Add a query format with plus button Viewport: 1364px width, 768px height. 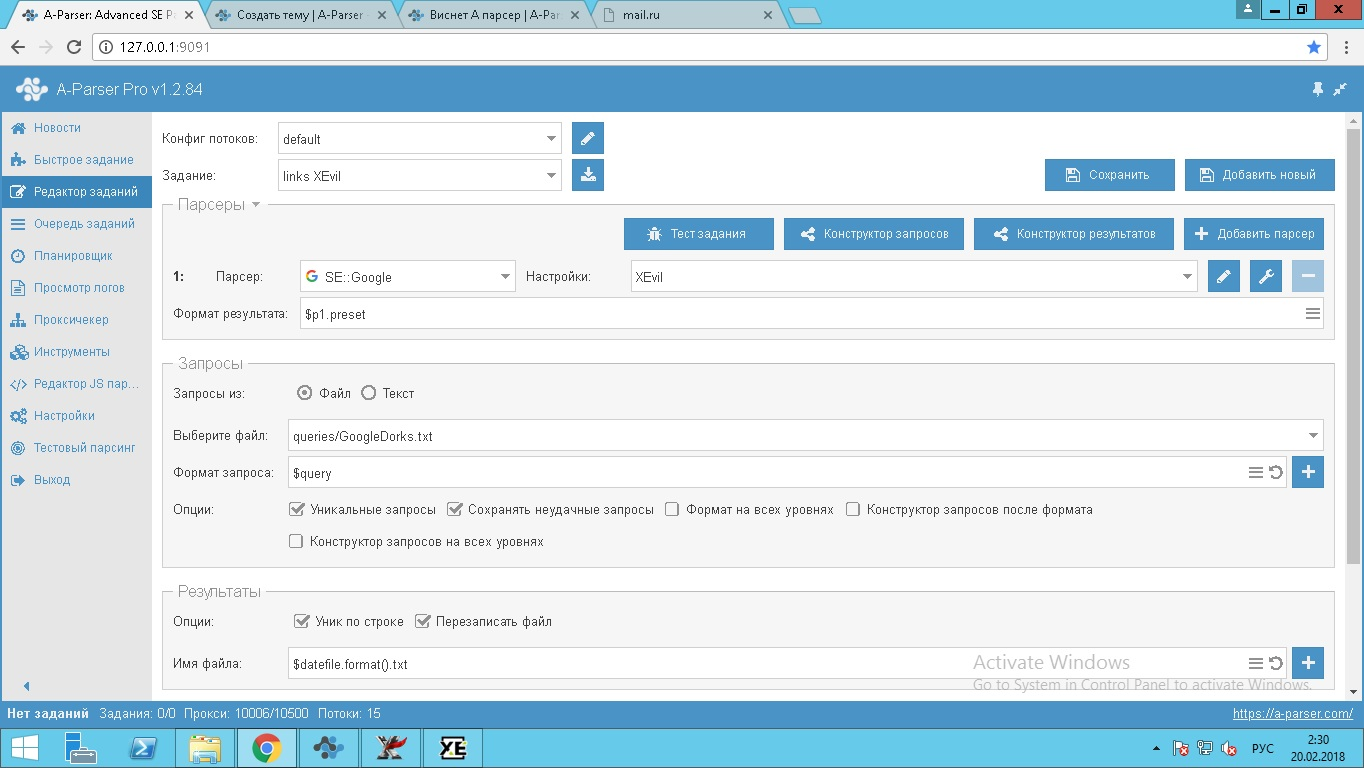click(1308, 472)
